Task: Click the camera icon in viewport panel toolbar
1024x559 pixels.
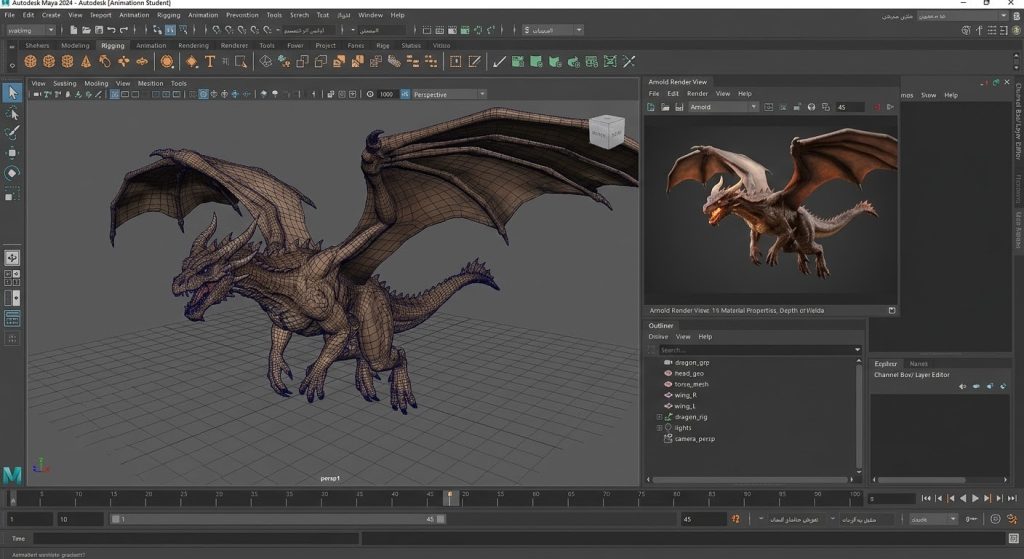Action: point(36,95)
